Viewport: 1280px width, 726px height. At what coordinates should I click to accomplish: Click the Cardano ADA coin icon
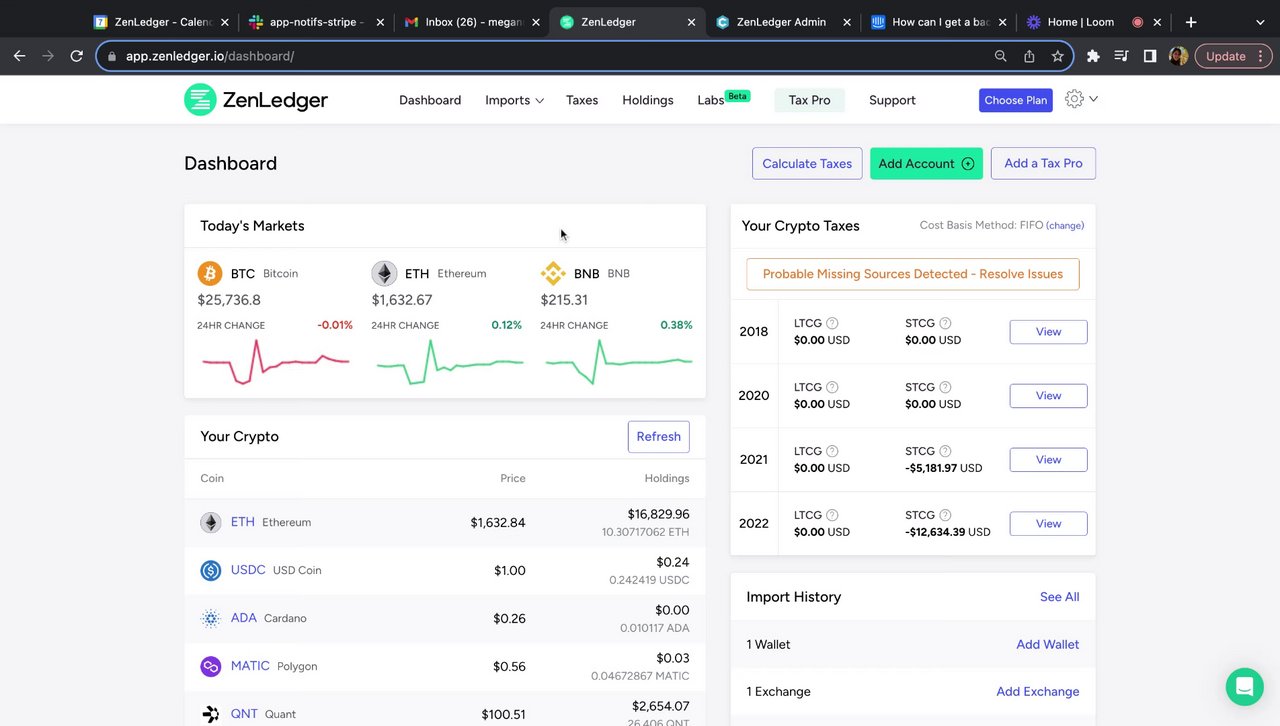tap(210, 618)
